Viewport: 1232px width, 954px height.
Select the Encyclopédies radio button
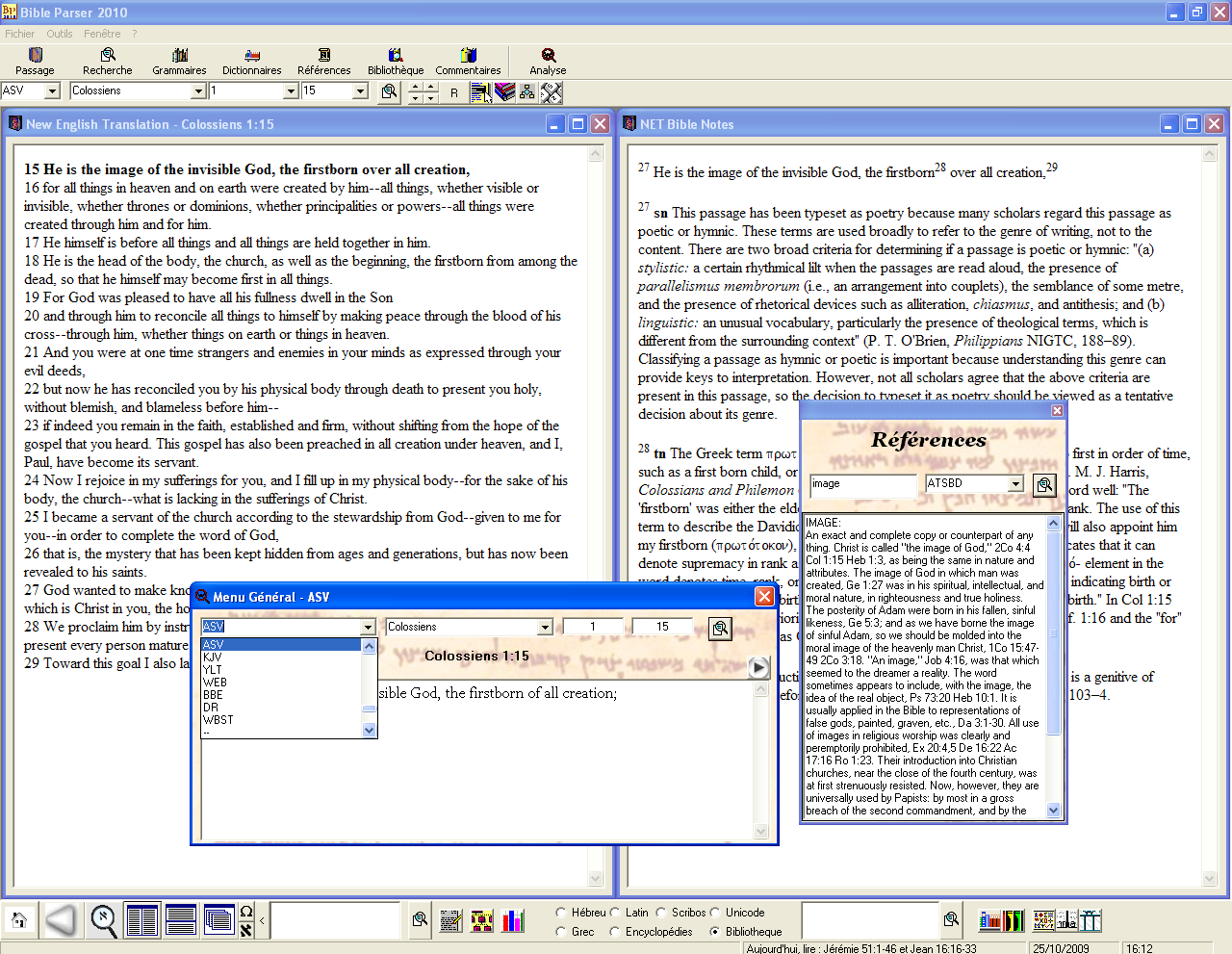[615, 932]
